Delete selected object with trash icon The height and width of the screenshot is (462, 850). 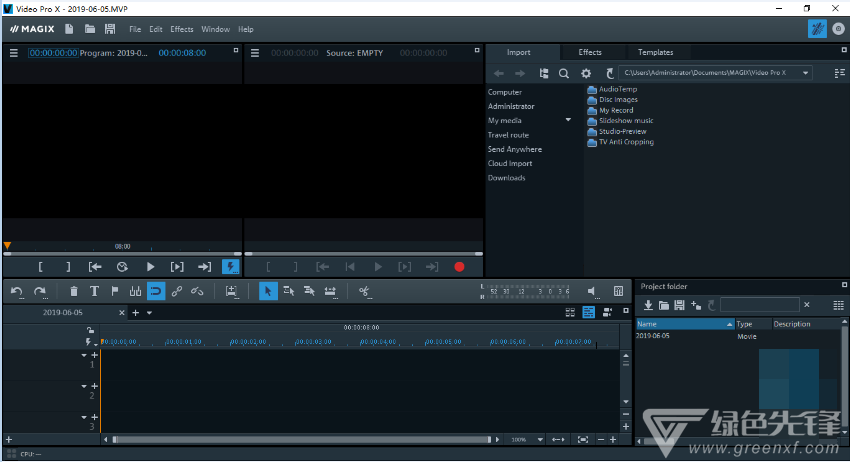pyautogui.click(x=74, y=292)
